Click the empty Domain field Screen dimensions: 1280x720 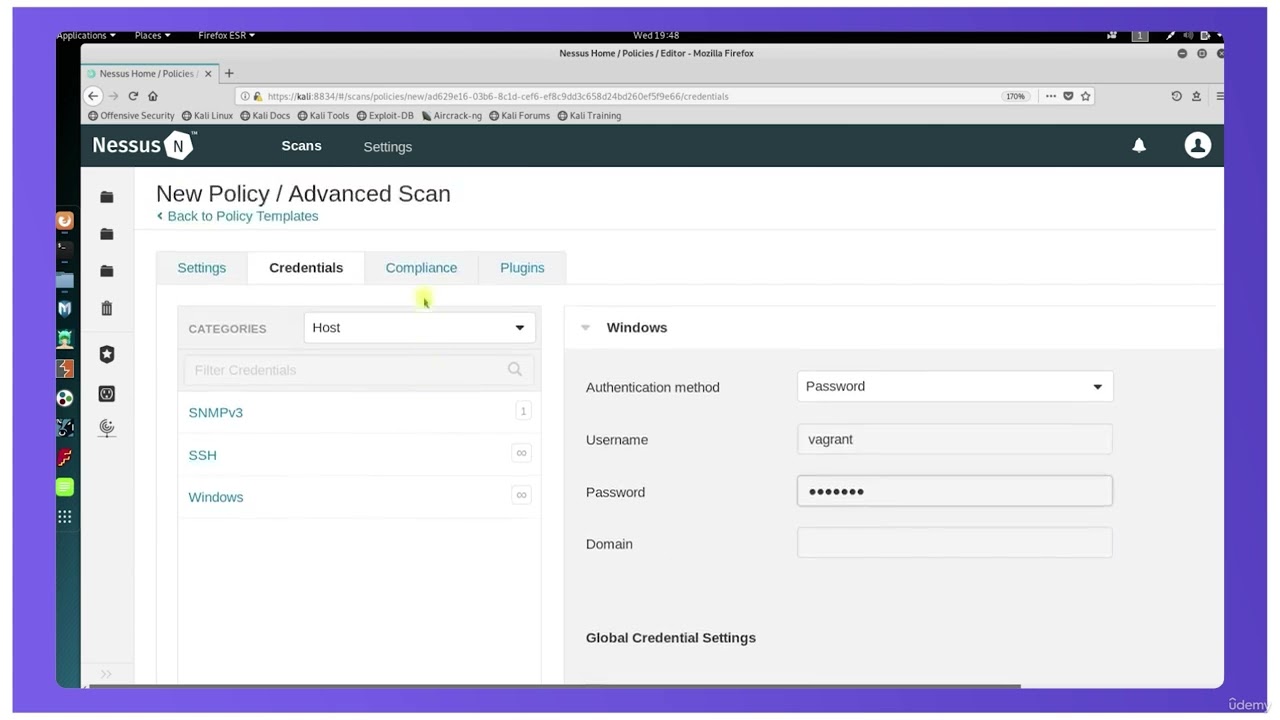[955, 543]
